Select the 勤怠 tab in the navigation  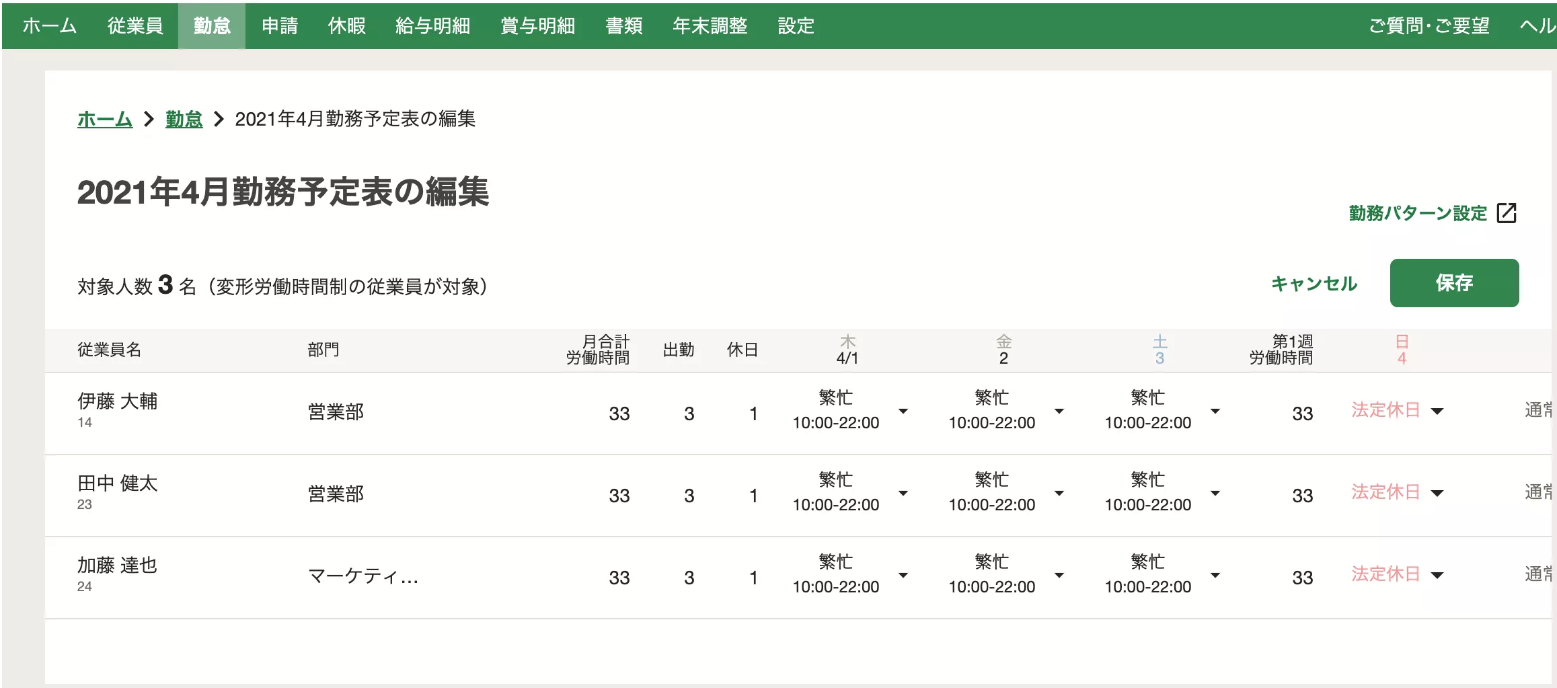click(211, 26)
